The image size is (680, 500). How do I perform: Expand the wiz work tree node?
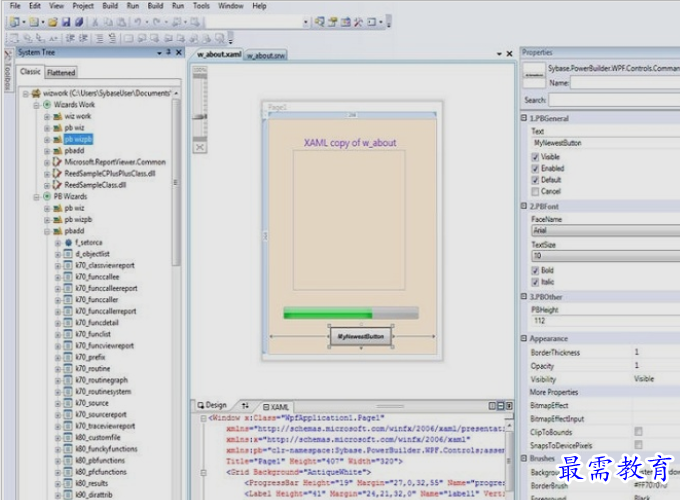tap(47, 116)
